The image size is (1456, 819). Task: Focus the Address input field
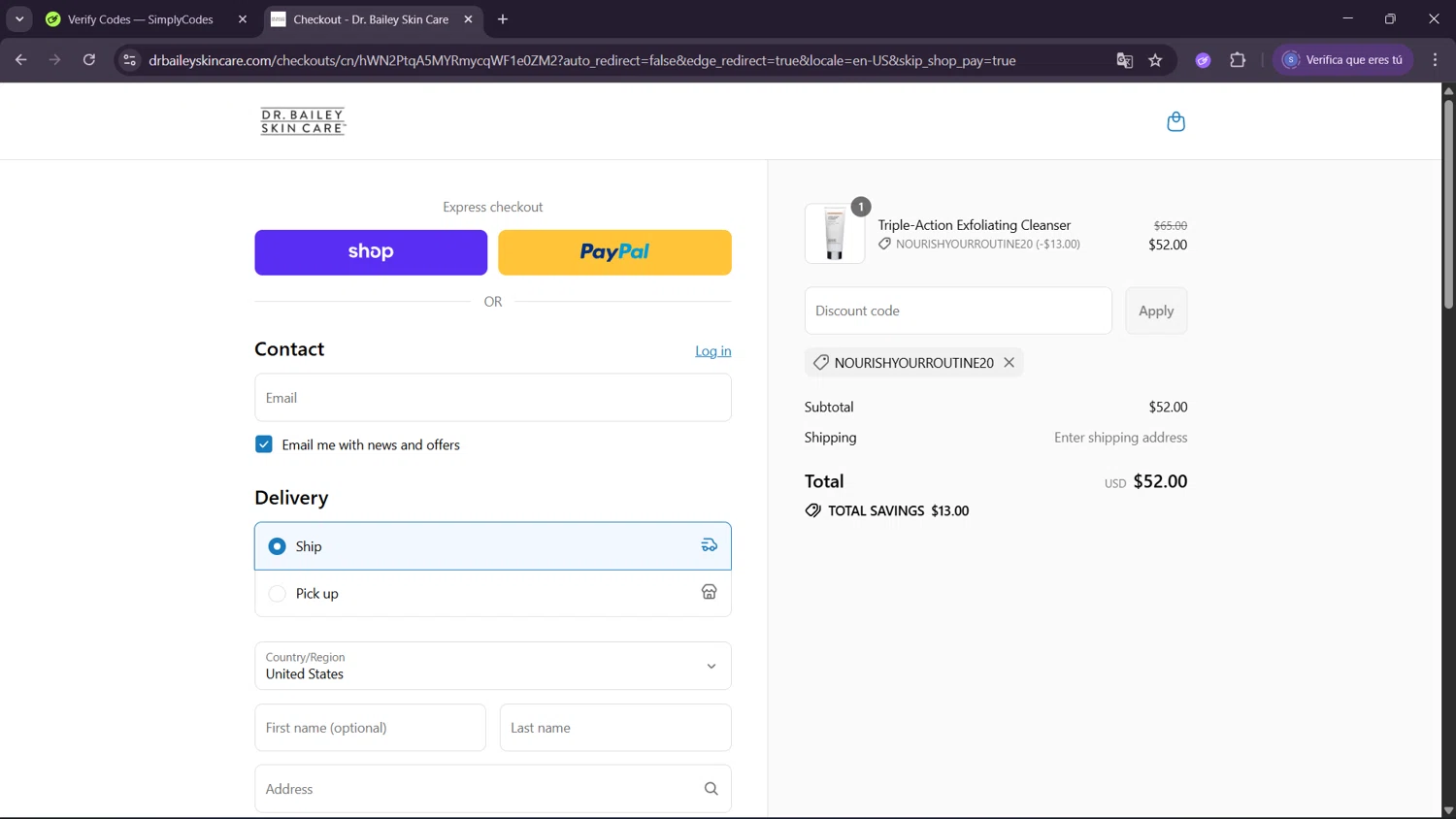coord(493,789)
